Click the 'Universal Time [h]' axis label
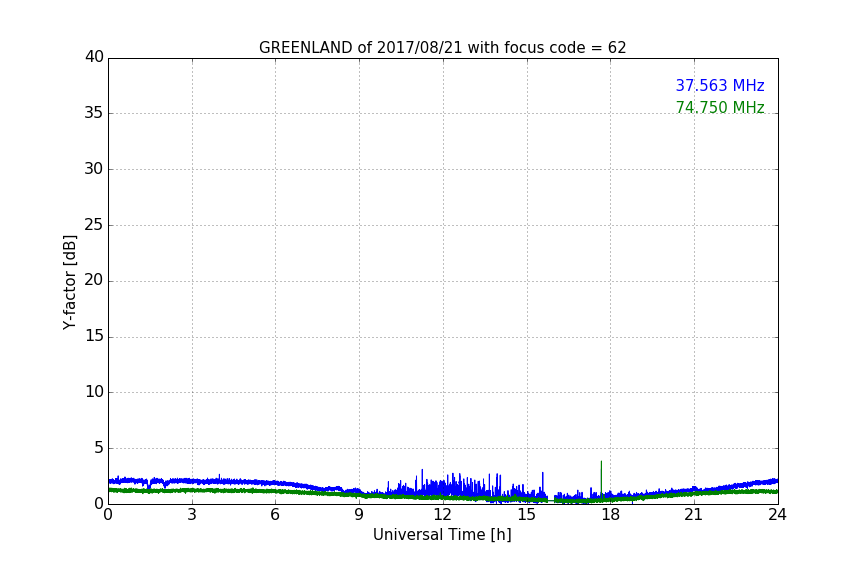The width and height of the screenshot is (864, 576). click(x=442, y=535)
